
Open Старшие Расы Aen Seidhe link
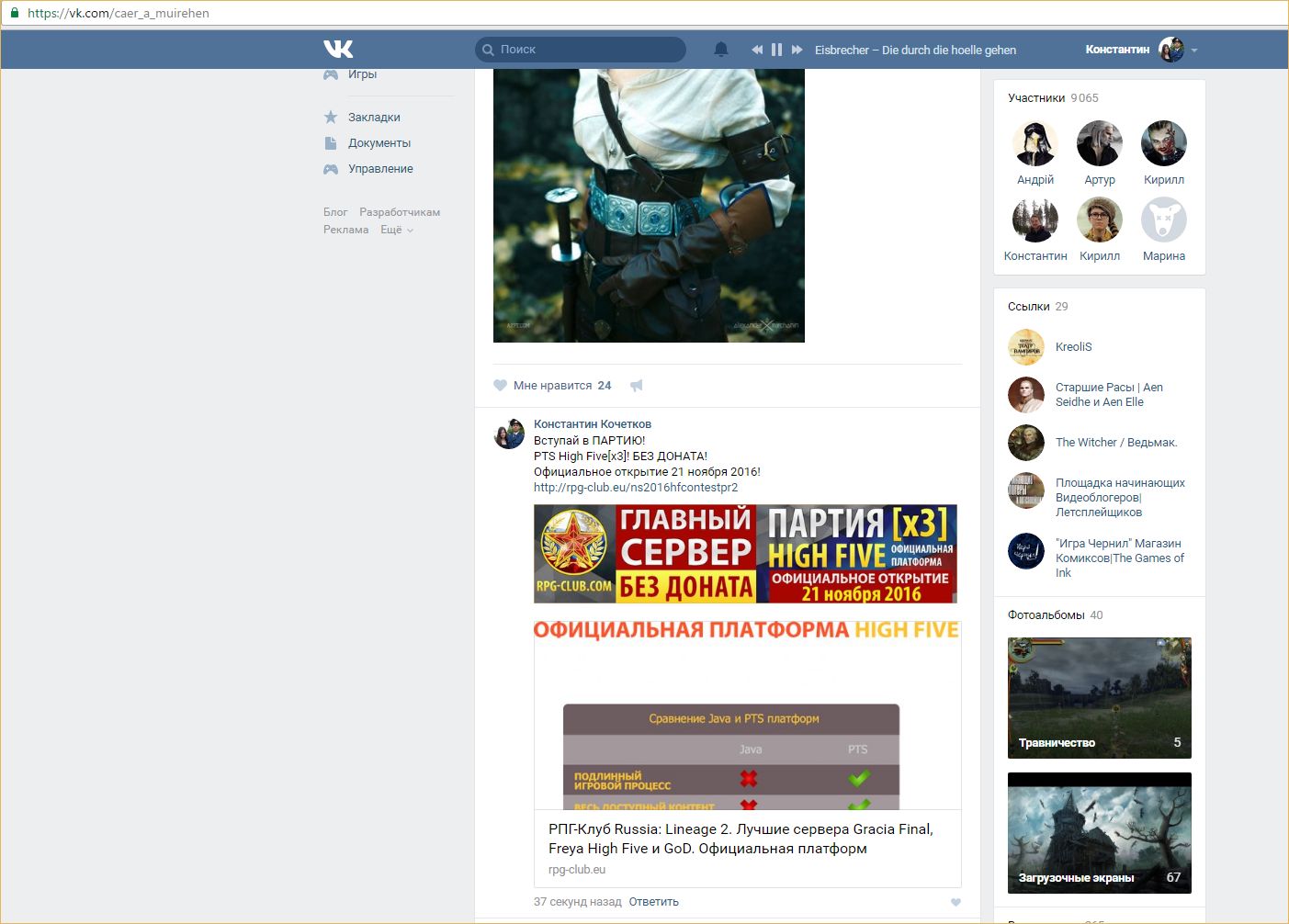coord(1109,395)
